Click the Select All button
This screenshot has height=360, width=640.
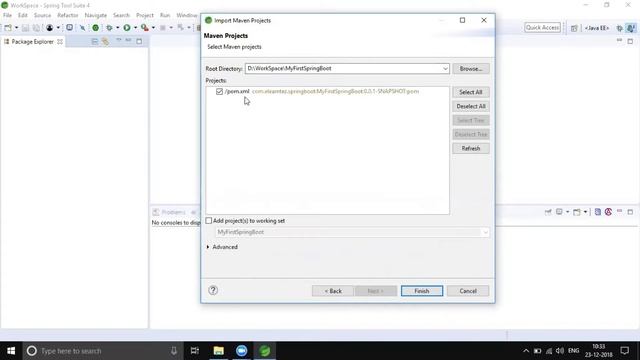471,92
